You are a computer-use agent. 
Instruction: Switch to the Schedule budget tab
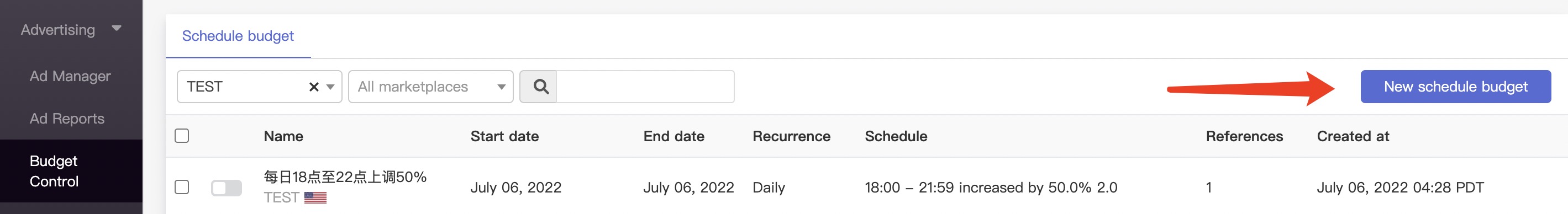point(238,36)
